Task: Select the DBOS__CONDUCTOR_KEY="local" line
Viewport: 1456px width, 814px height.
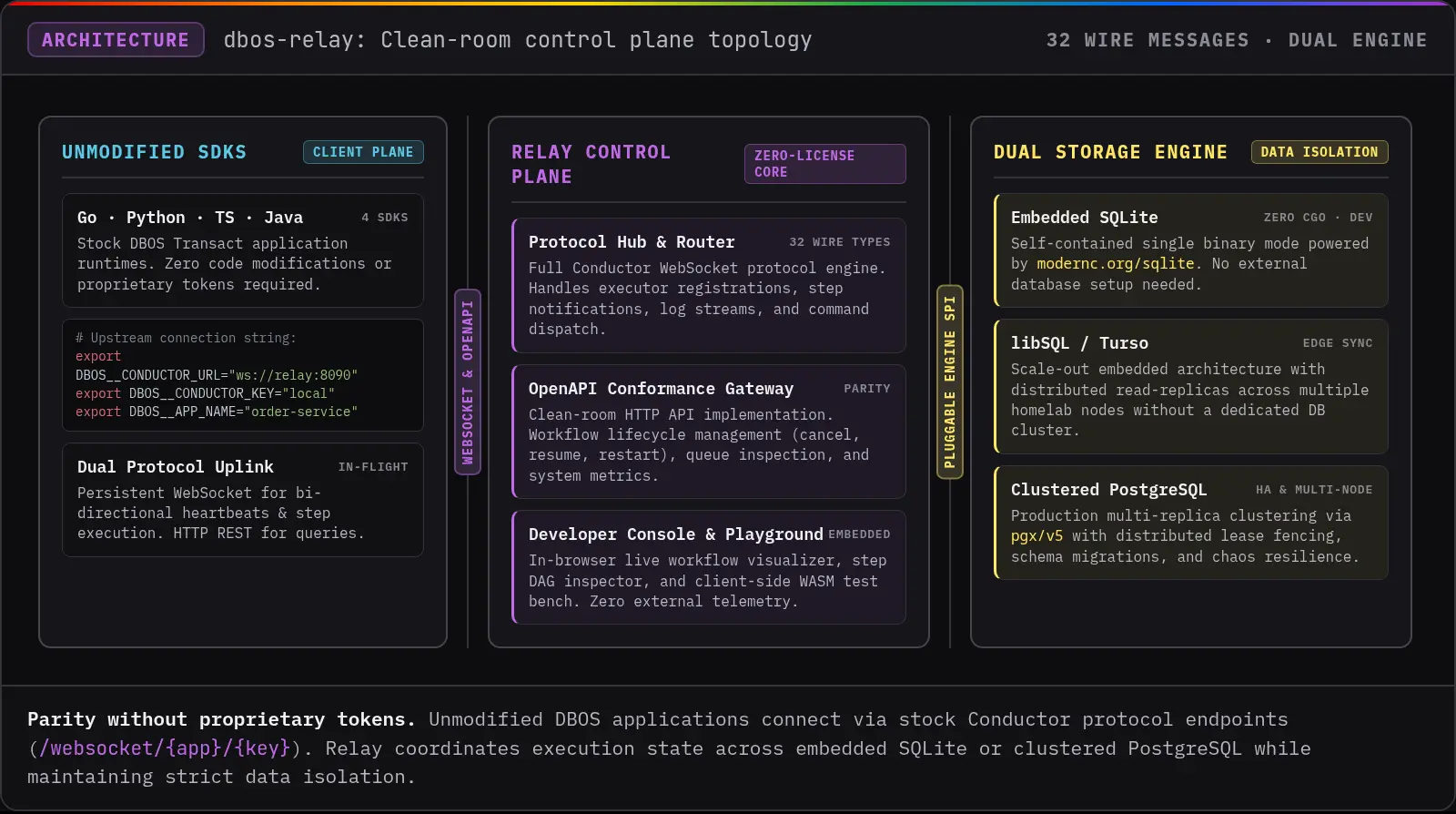Action: pos(206,393)
